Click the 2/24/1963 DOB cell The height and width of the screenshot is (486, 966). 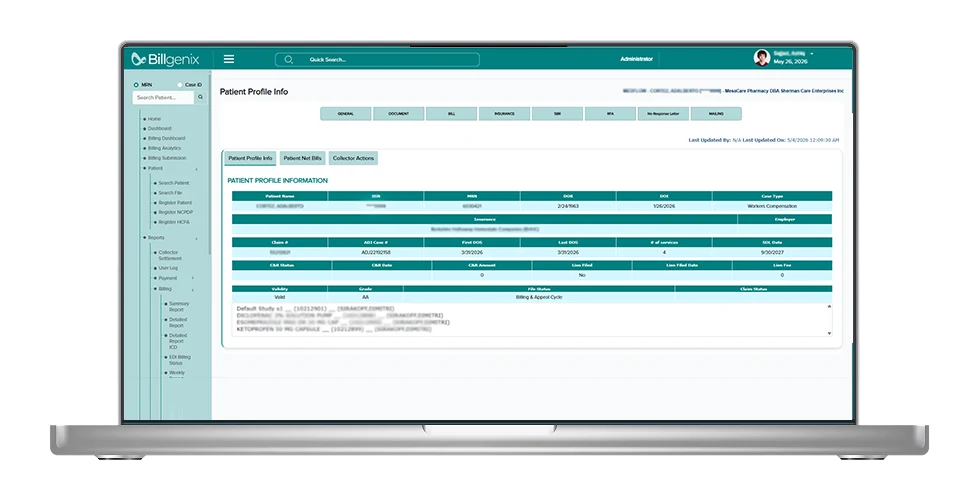(x=568, y=206)
